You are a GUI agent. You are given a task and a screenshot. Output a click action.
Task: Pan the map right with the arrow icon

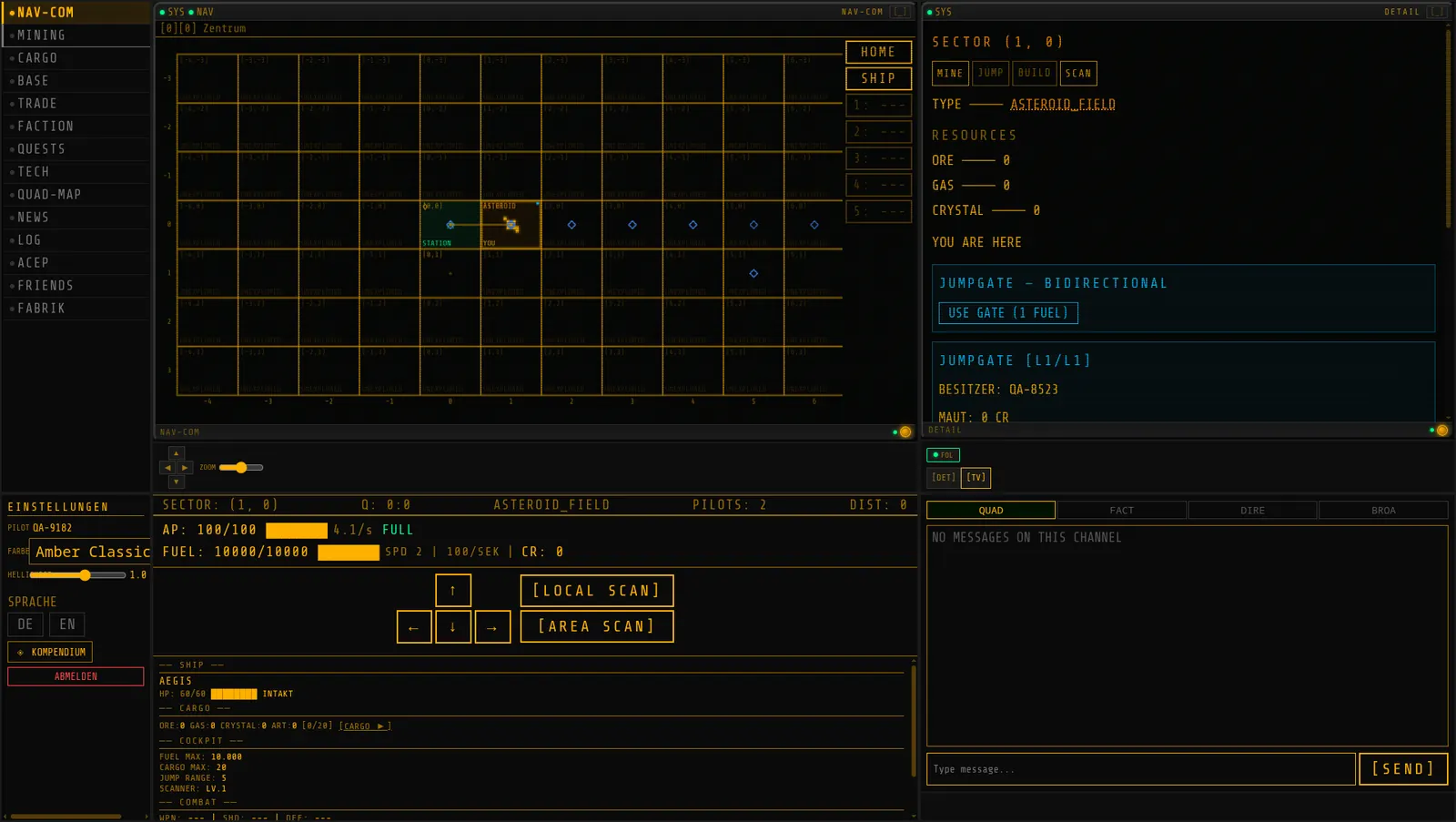(185, 468)
